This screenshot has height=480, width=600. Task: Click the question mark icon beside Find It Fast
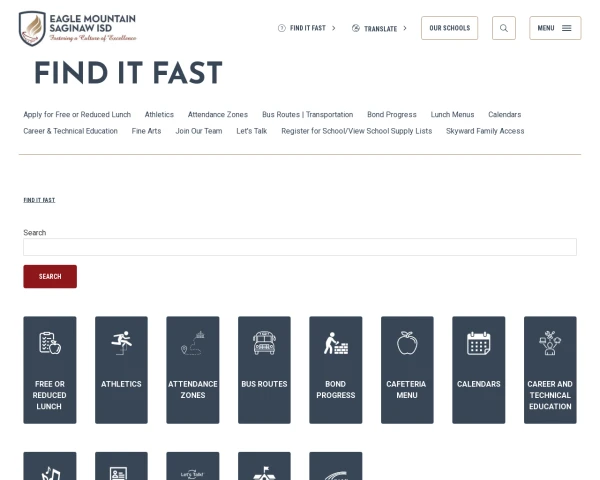pyautogui.click(x=282, y=28)
